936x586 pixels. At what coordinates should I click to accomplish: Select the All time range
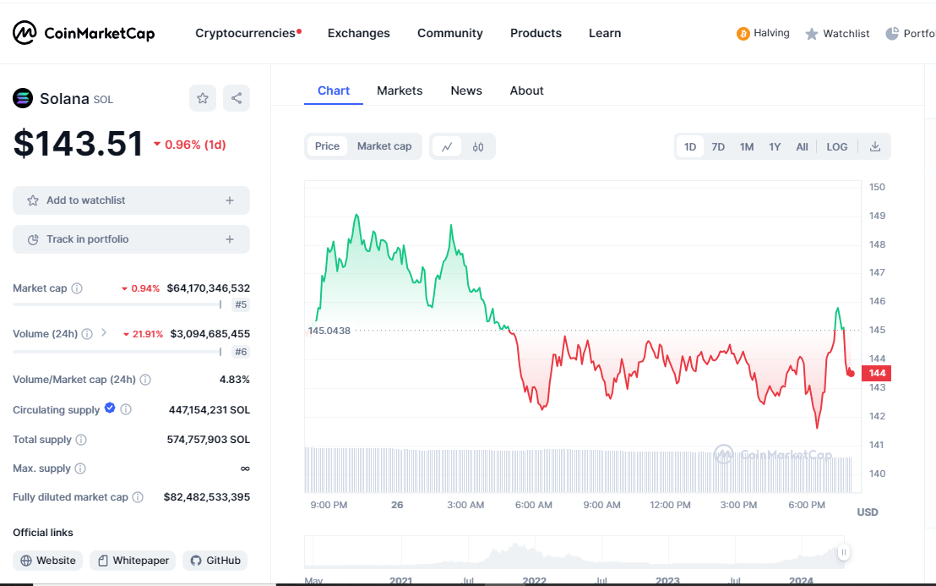(x=802, y=147)
